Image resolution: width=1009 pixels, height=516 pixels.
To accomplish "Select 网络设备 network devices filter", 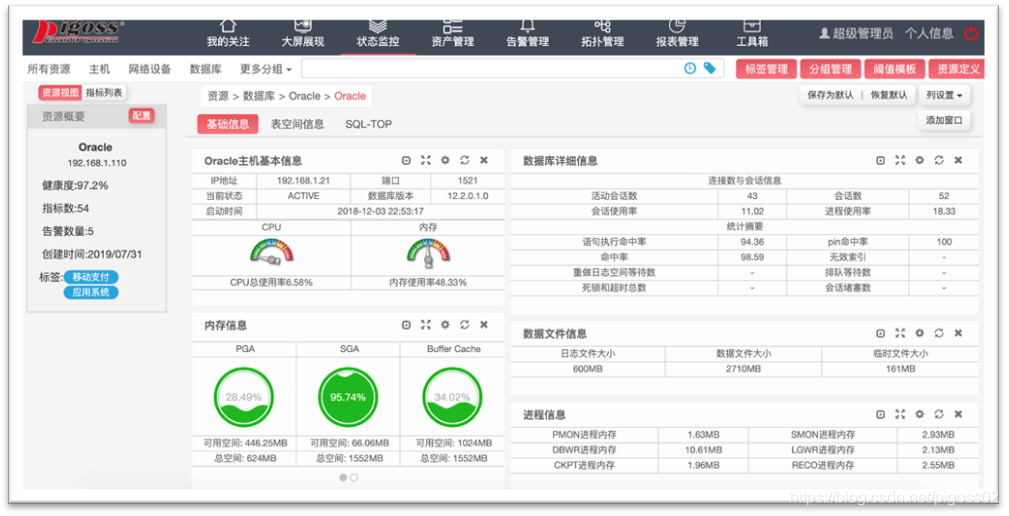I will [x=150, y=69].
